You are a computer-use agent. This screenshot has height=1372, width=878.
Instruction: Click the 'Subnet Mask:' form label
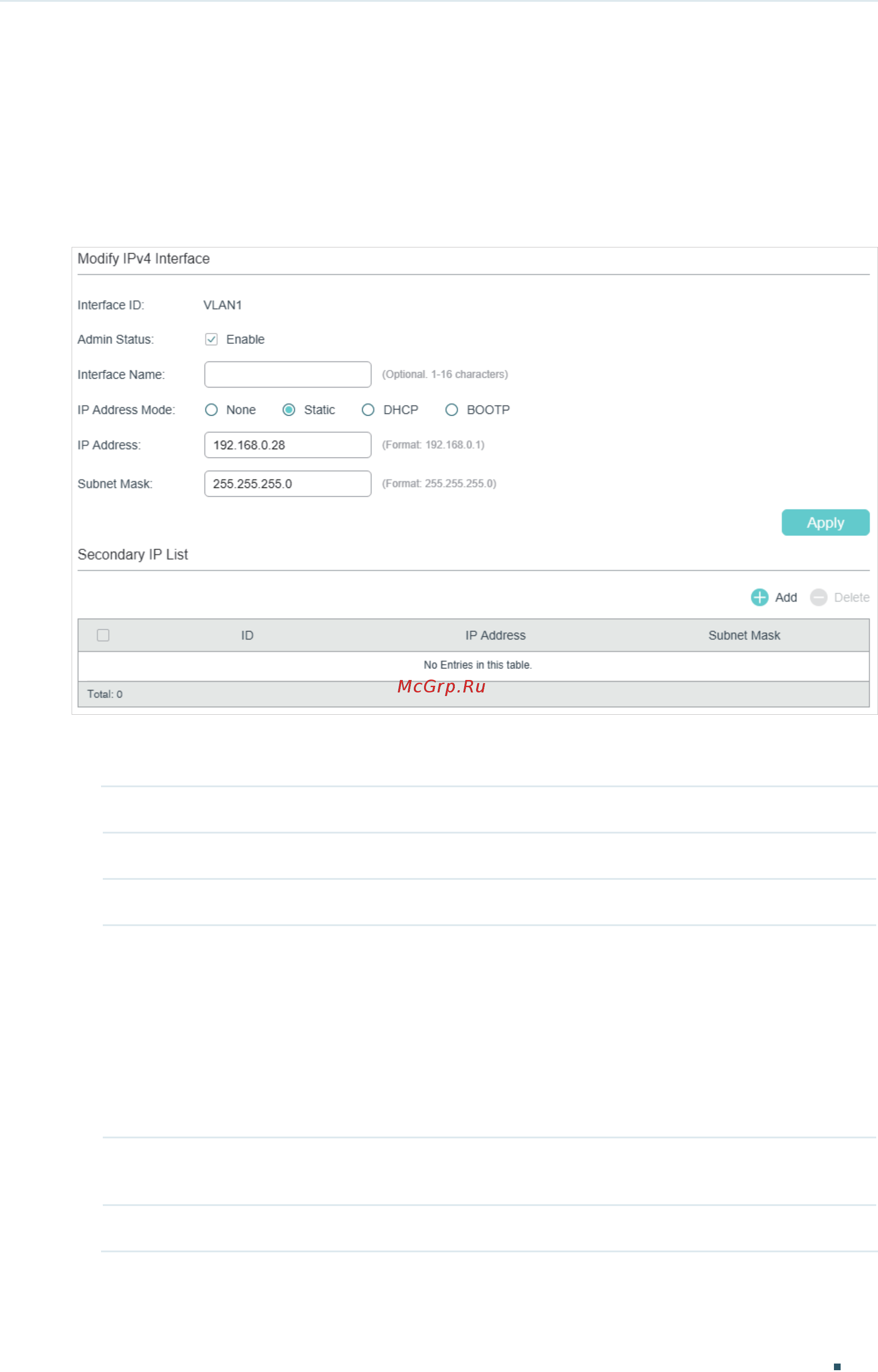coord(115,483)
